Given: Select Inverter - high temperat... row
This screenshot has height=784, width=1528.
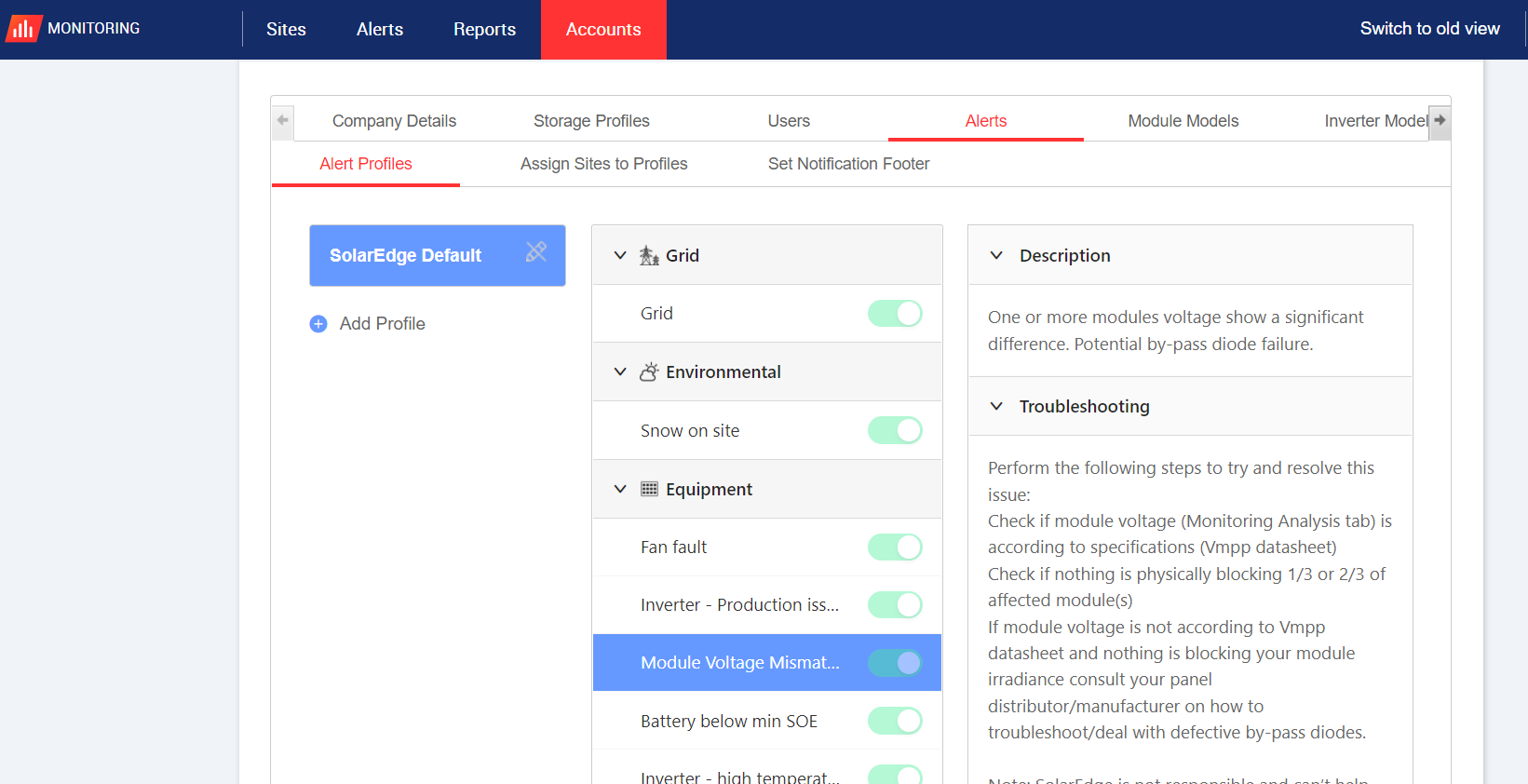Looking at the screenshot, I should tap(767, 769).
